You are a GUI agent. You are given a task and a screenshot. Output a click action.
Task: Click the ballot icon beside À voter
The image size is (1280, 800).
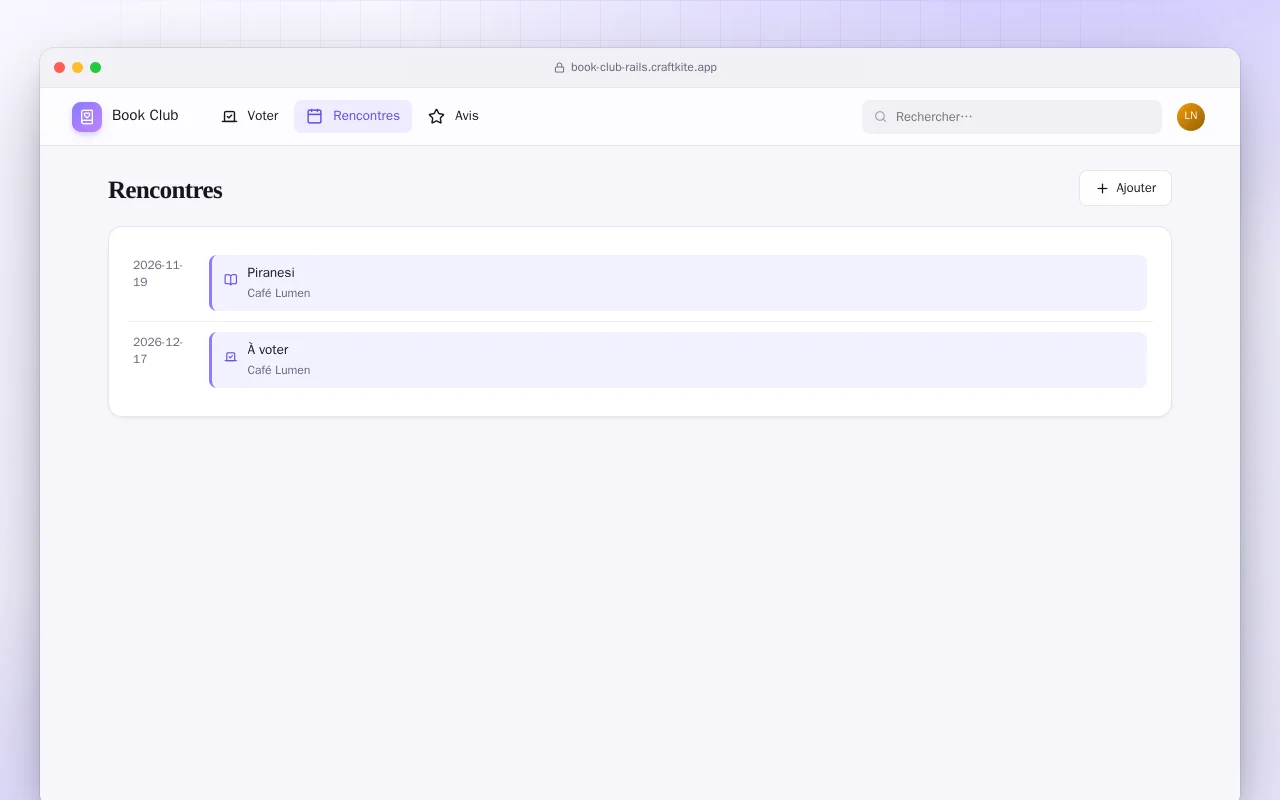tap(231, 357)
